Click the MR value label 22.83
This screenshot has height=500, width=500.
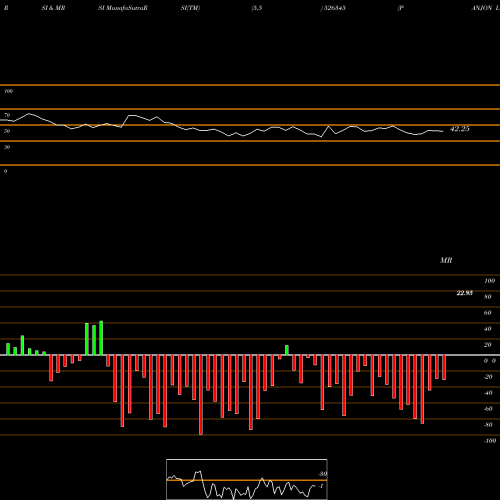click(464, 293)
